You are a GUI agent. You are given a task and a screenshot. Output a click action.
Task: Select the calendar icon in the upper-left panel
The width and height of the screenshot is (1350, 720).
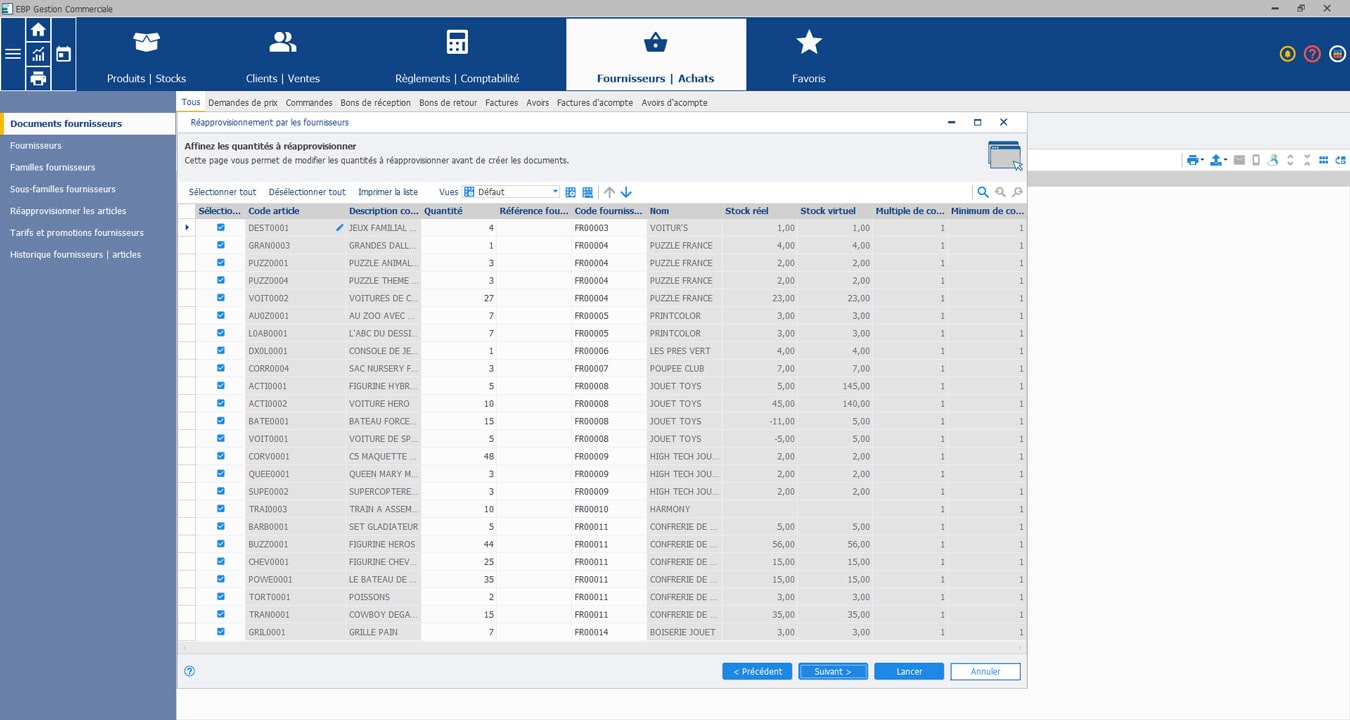64,52
